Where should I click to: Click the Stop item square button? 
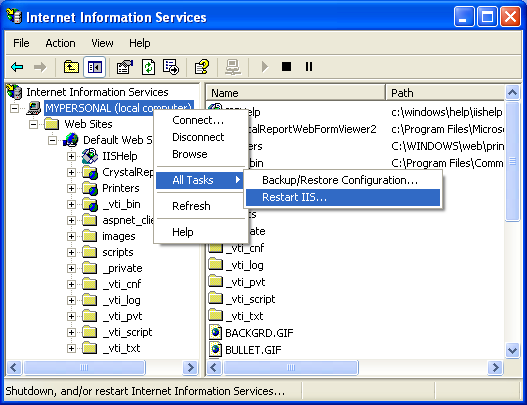(286, 67)
